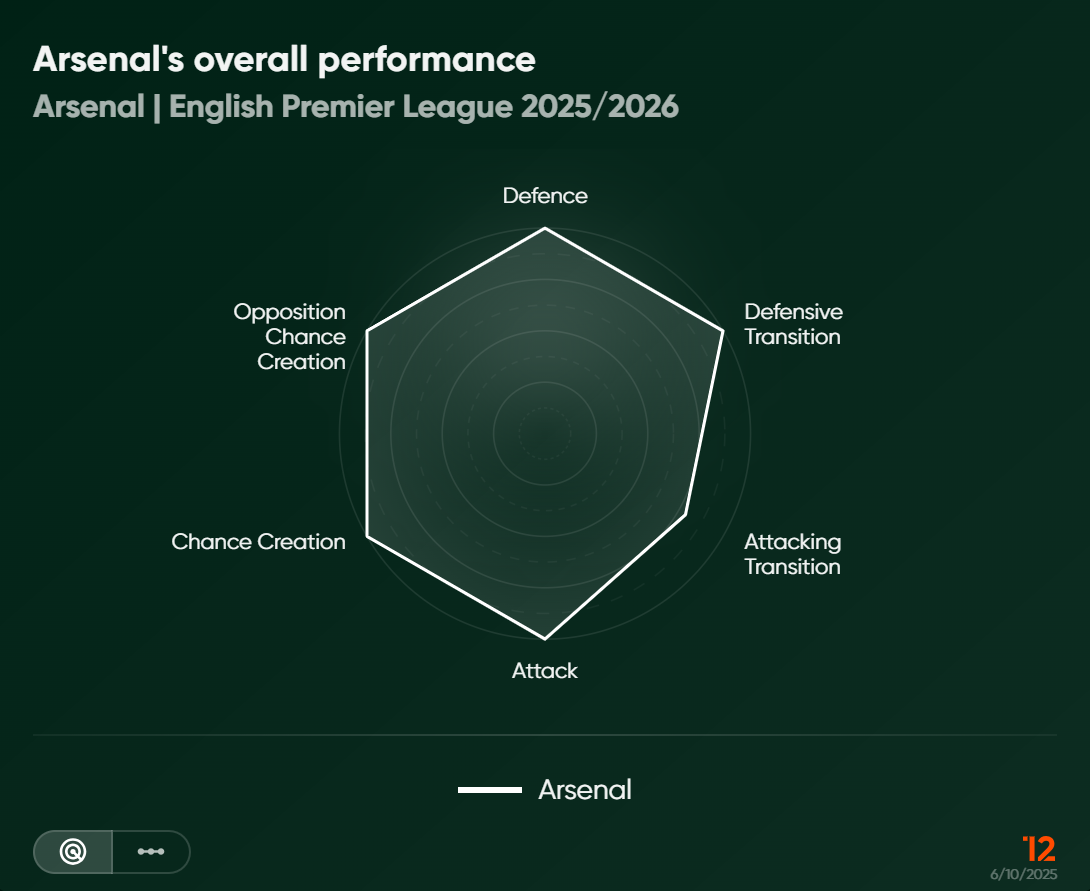This screenshot has width=1090, height=891.
Task: Click the "Arsenal's overall performance" title
Action: (284, 60)
